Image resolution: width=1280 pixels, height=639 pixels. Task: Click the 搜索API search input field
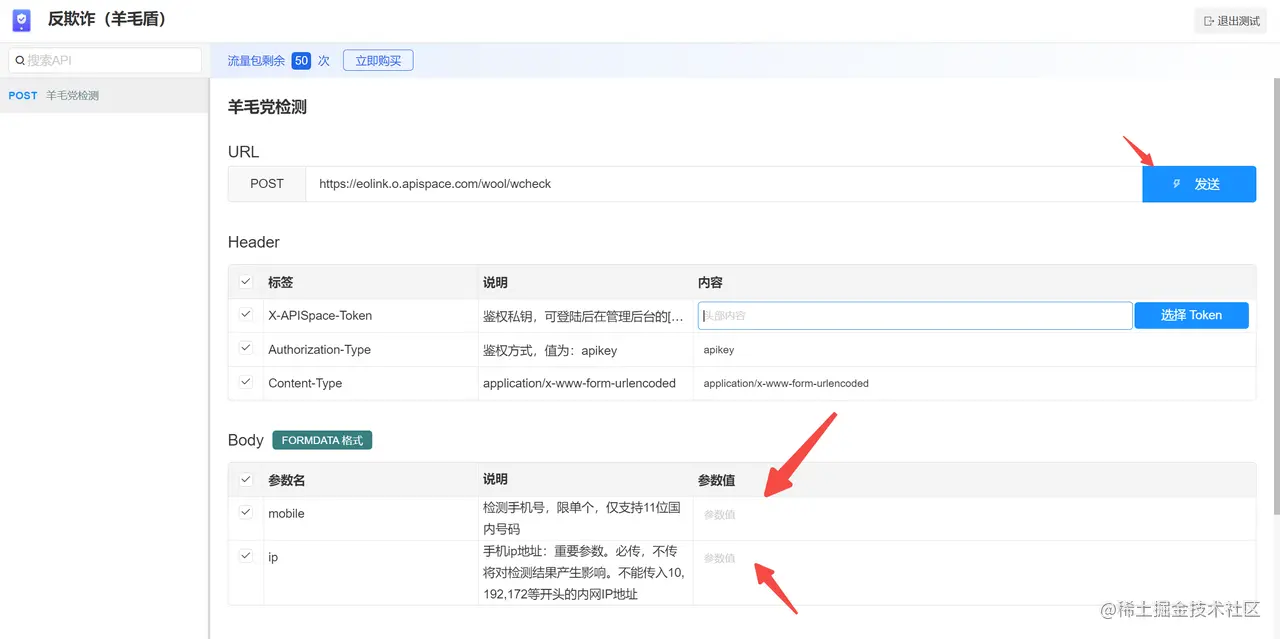(105, 60)
